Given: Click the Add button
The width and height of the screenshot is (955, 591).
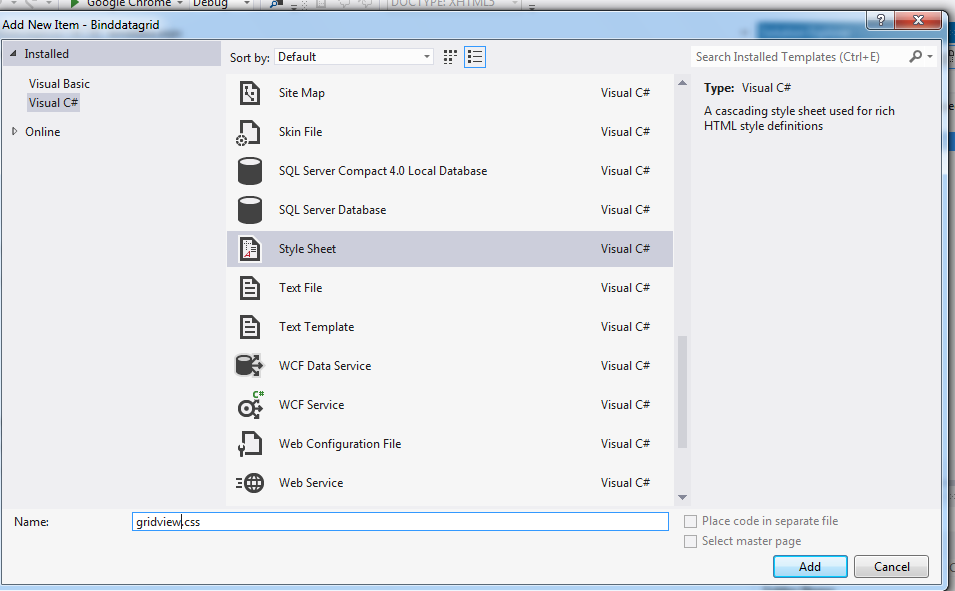Looking at the screenshot, I should [809, 566].
